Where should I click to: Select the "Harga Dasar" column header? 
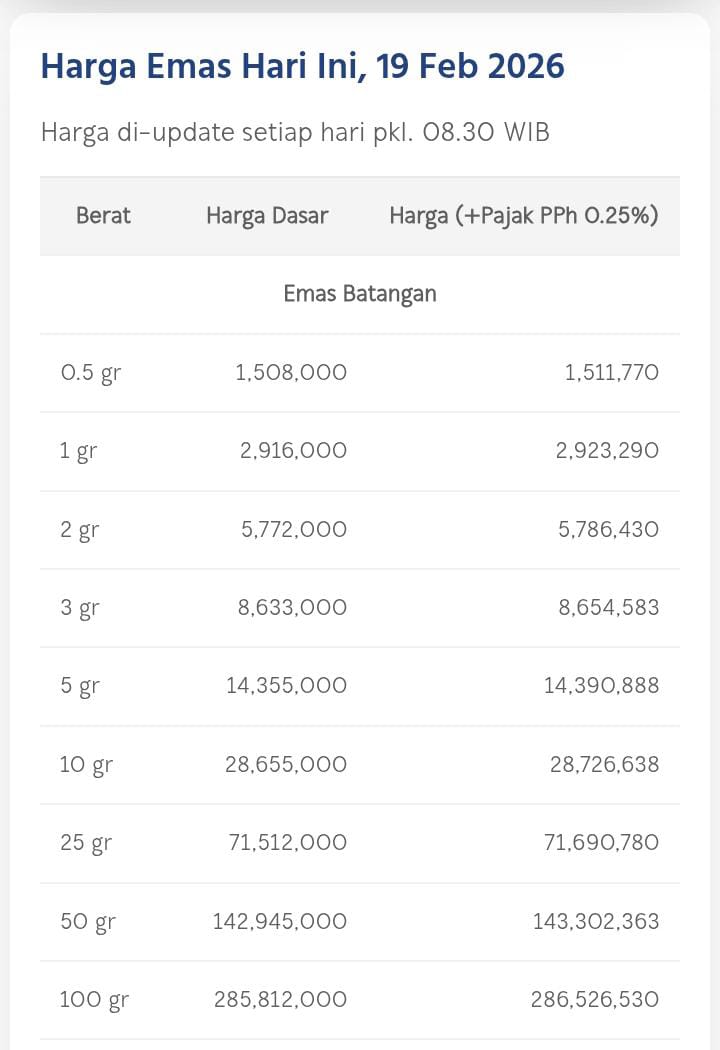267,215
